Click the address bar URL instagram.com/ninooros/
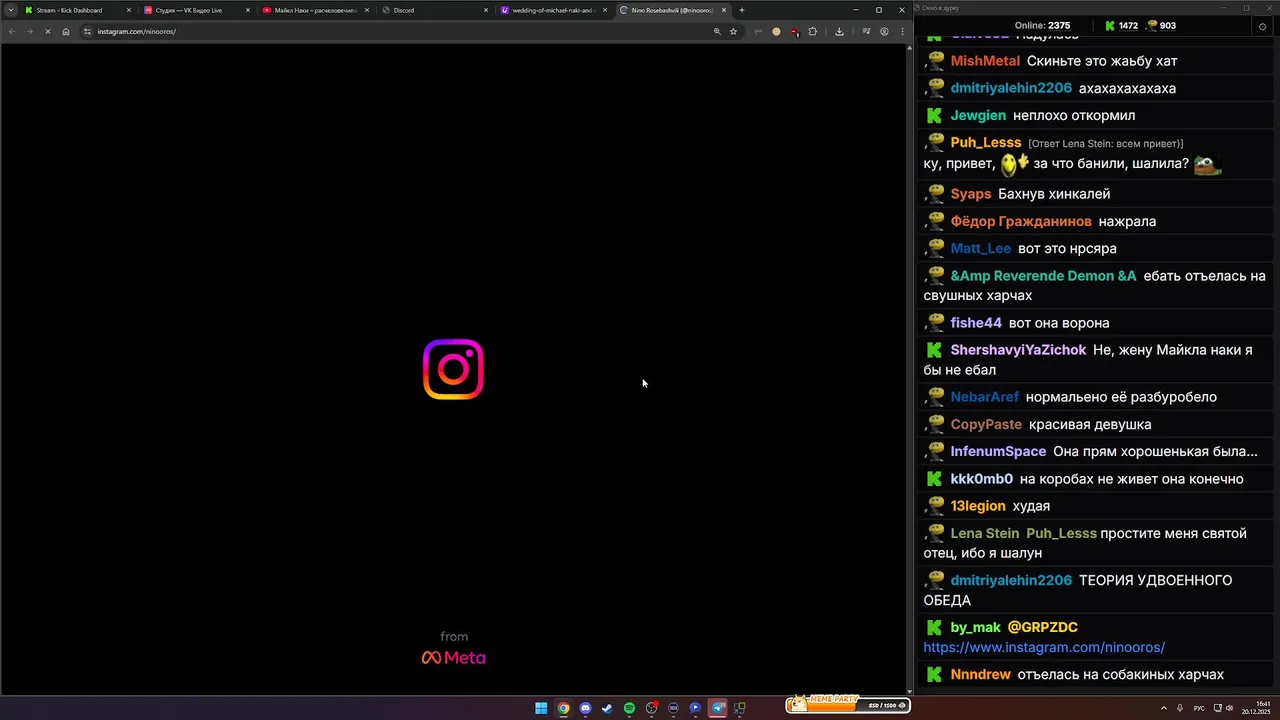Image resolution: width=1280 pixels, height=720 pixels. point(136,31)
